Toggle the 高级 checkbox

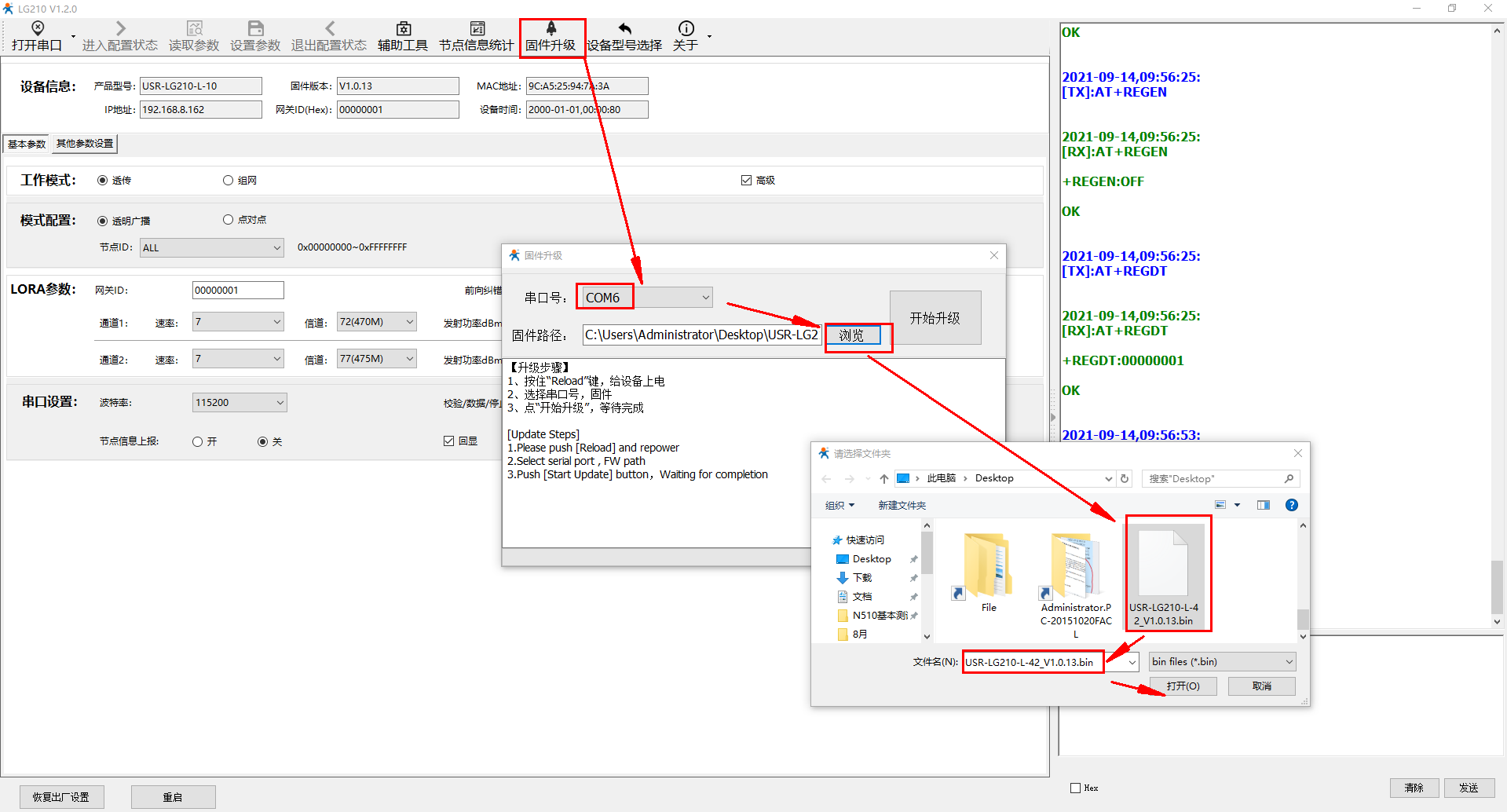(746, 181)
